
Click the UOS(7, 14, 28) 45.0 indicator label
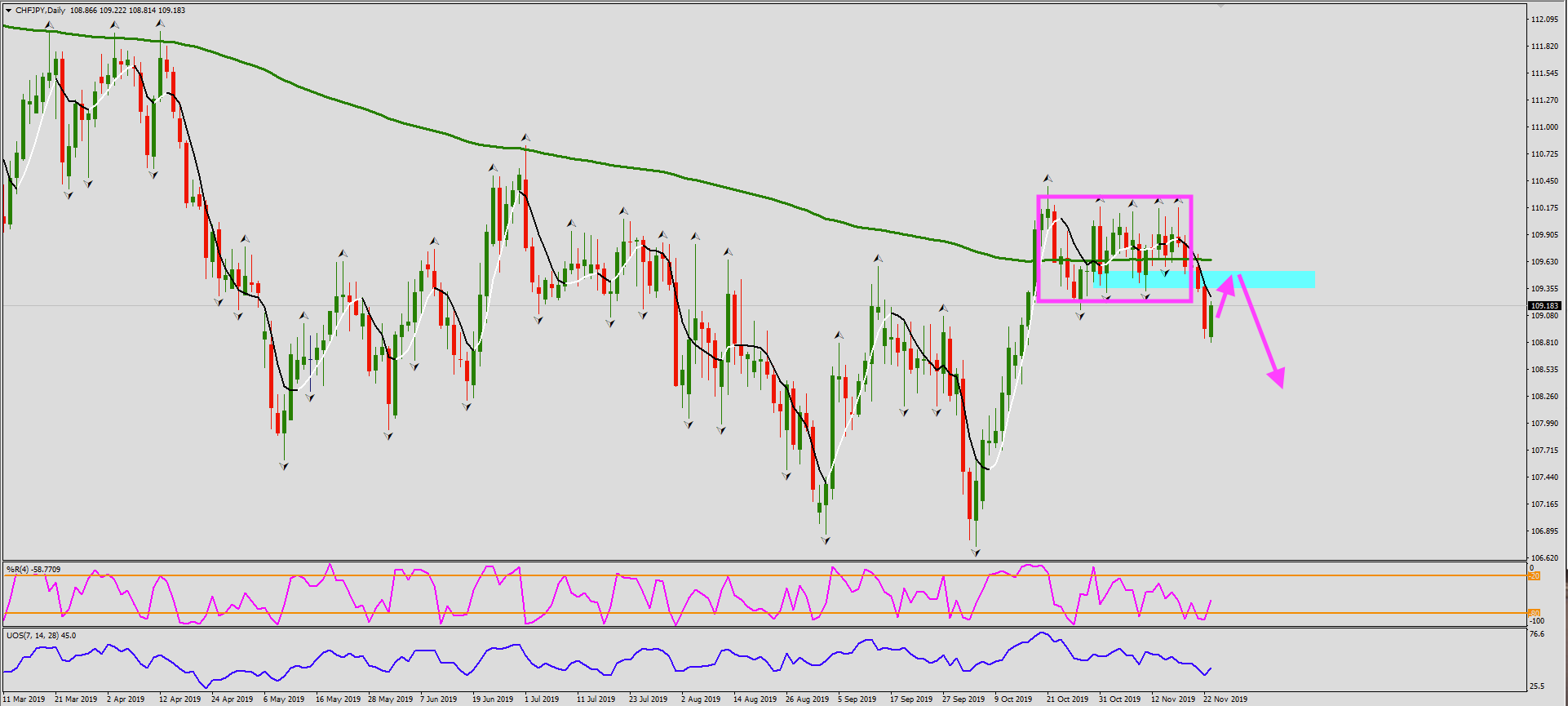click(41, 635)
